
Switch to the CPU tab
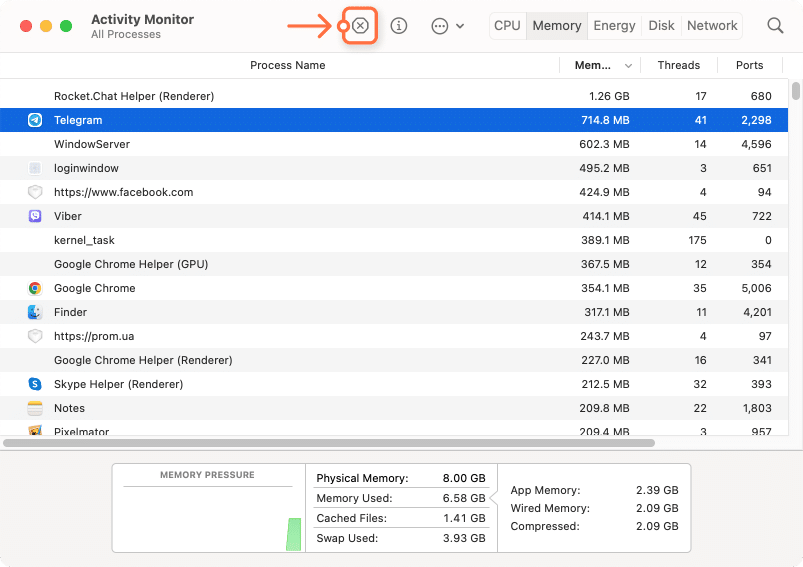[x=508, y=26]
